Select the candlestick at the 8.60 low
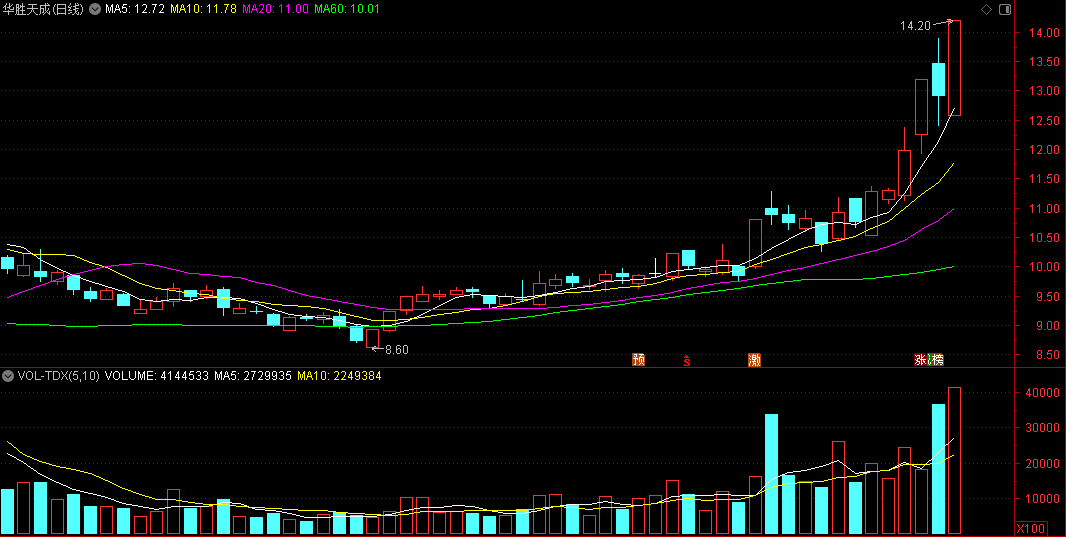Image resolution: width=1066 pixels, height=537 pixels. pos(373,339)
